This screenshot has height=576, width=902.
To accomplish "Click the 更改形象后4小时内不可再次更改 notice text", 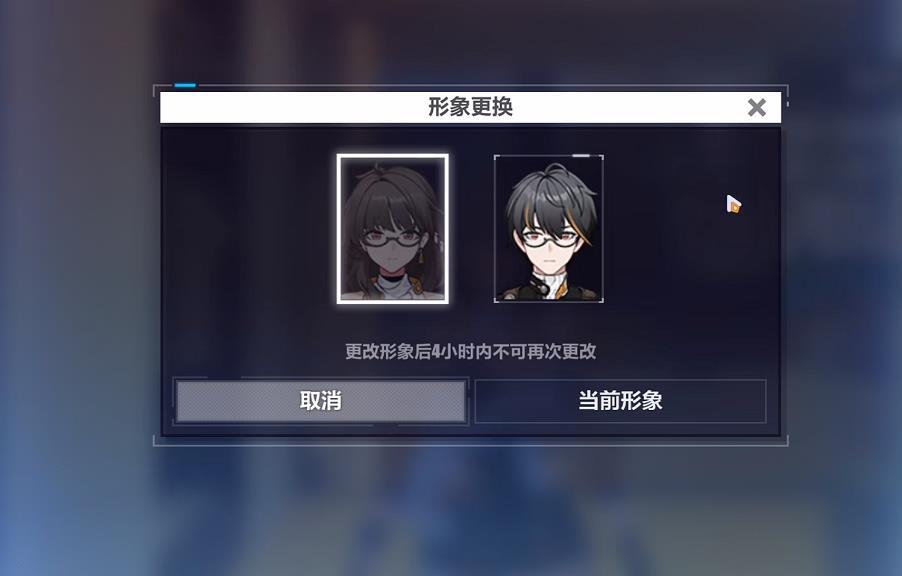I will click(x=471, y=352).
